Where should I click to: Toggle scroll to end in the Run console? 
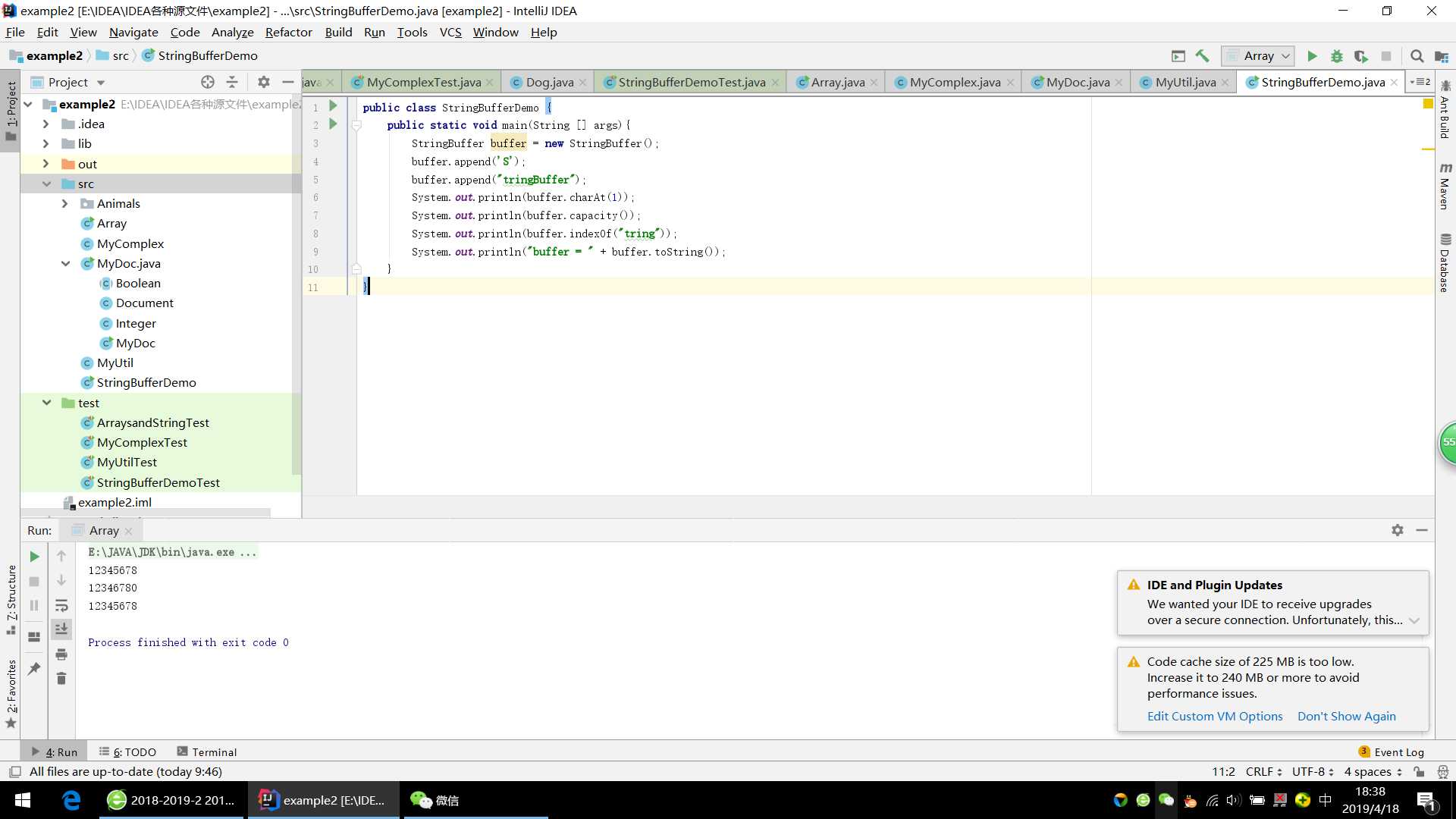click(61, 629)
